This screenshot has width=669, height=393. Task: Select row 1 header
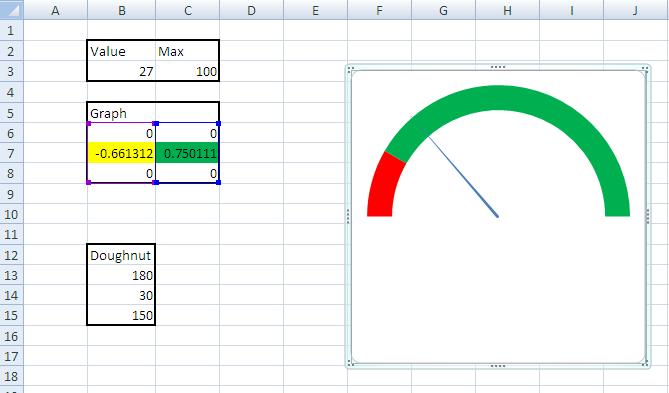point(12,31)
